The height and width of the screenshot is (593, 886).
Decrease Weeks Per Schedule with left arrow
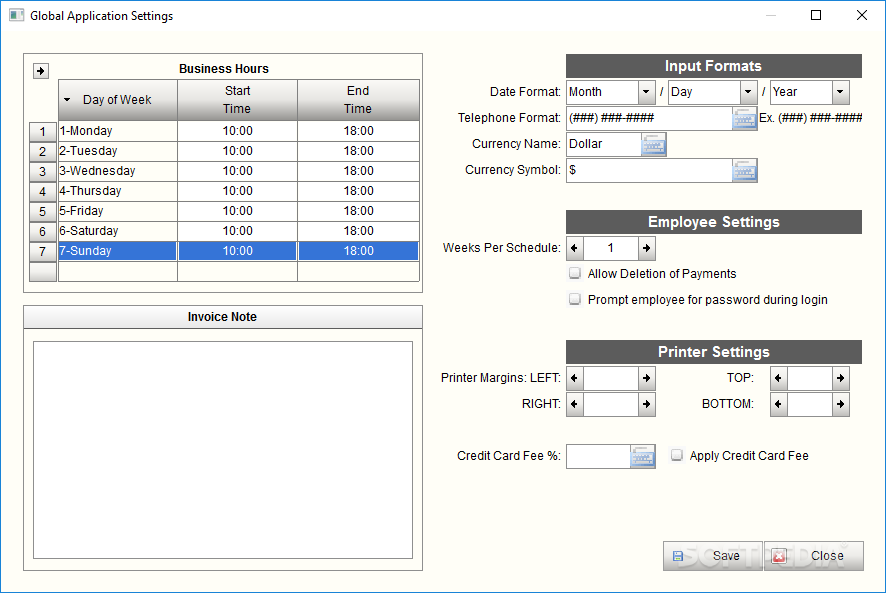[x=575, y=248]
